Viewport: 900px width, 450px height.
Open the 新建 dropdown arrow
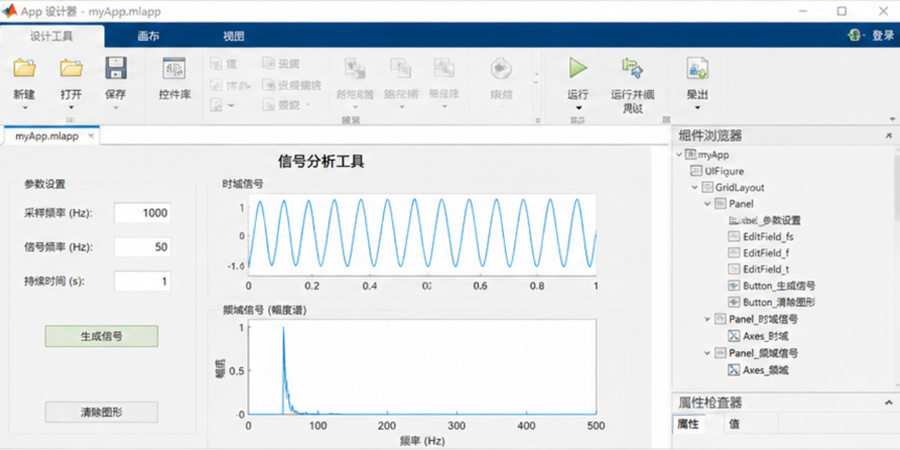click(25, 108)
